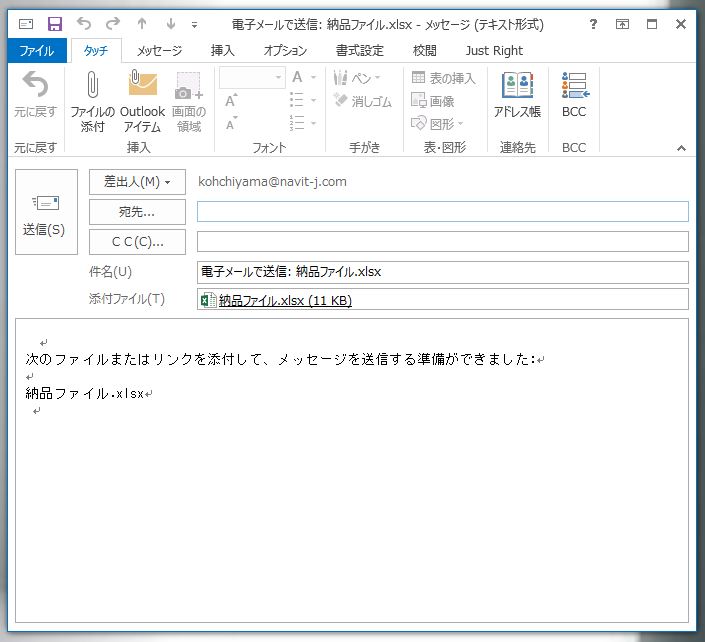Open the アドレス帳 address book

click(x=517, y=94)
